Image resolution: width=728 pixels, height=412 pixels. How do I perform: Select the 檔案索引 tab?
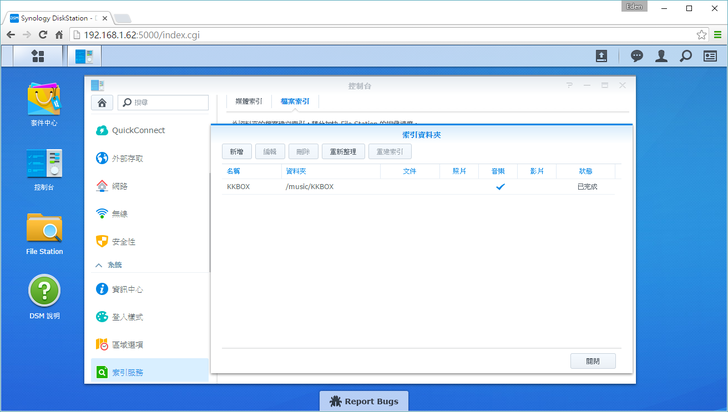click(293, 102)
